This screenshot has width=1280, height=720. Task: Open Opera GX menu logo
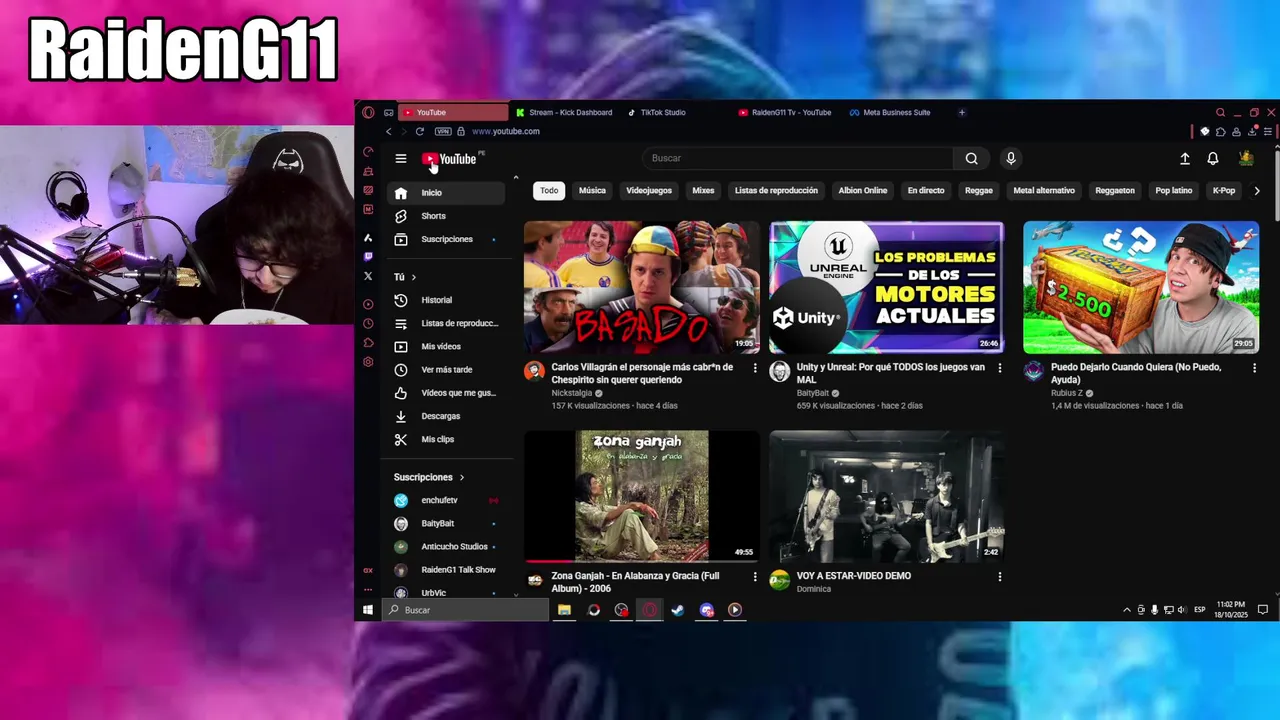click(x=368, y=112)
